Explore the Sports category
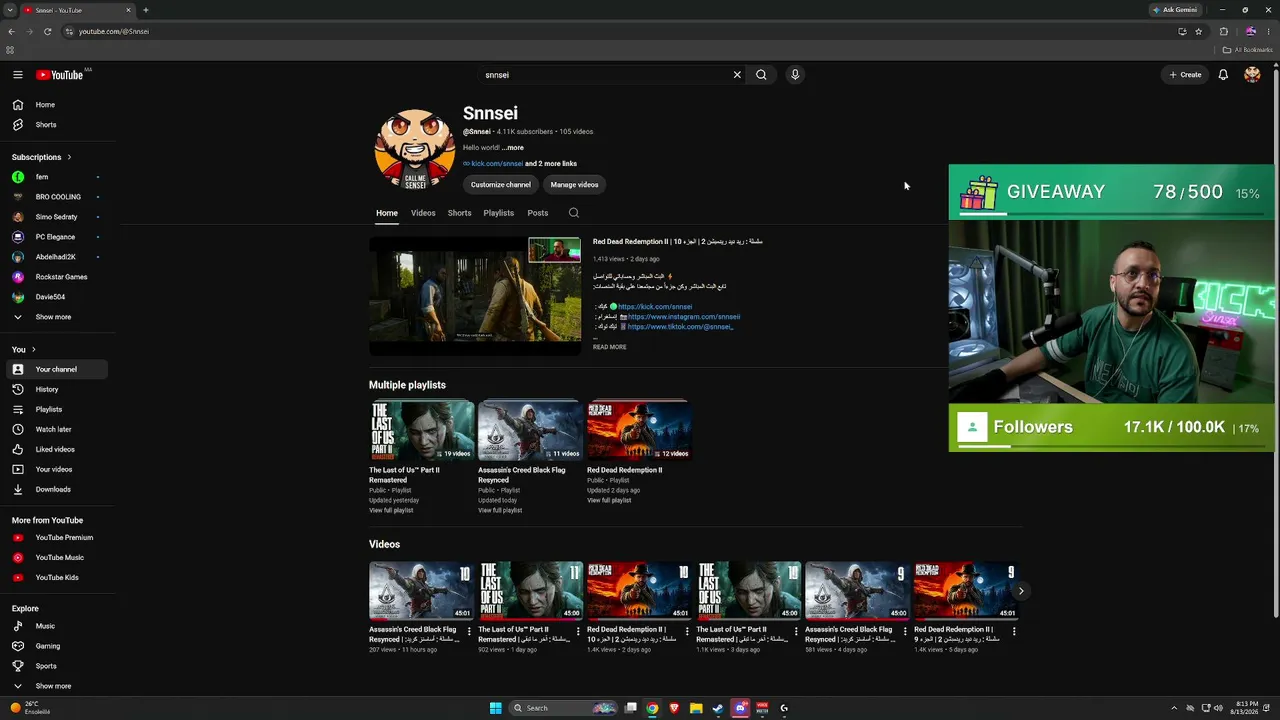 point(56,666)
